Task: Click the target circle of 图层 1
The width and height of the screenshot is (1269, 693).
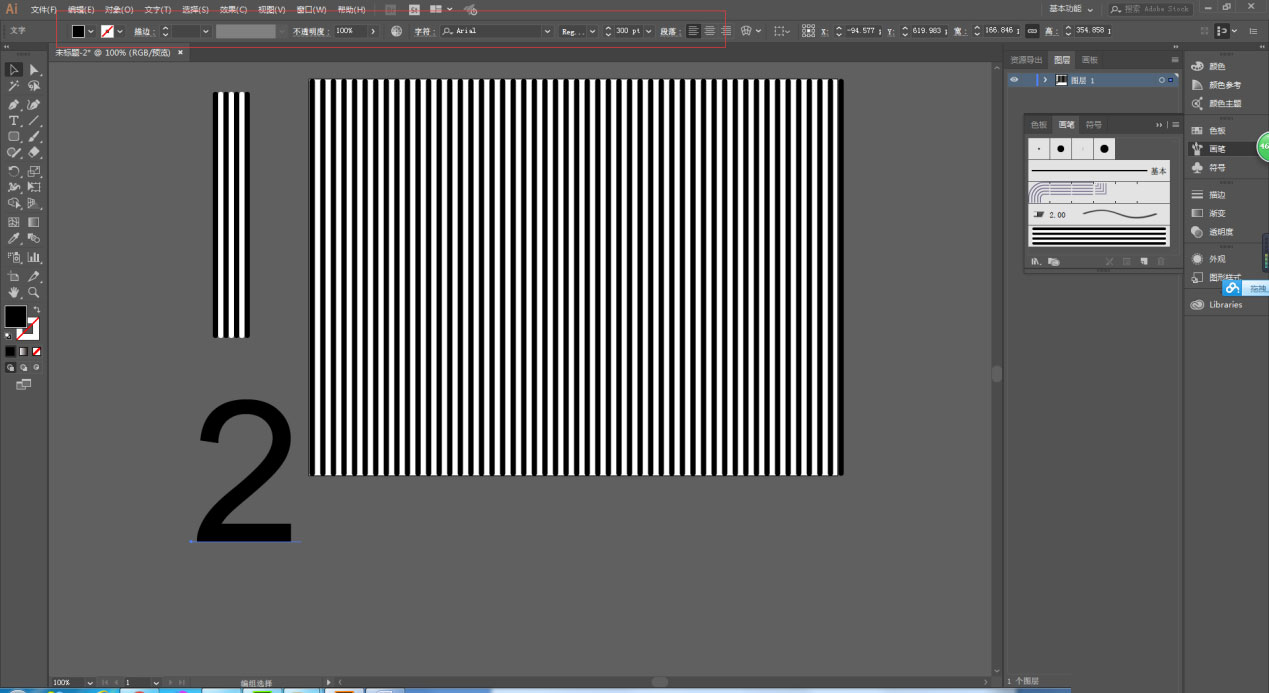Action: pos(1162,80)
